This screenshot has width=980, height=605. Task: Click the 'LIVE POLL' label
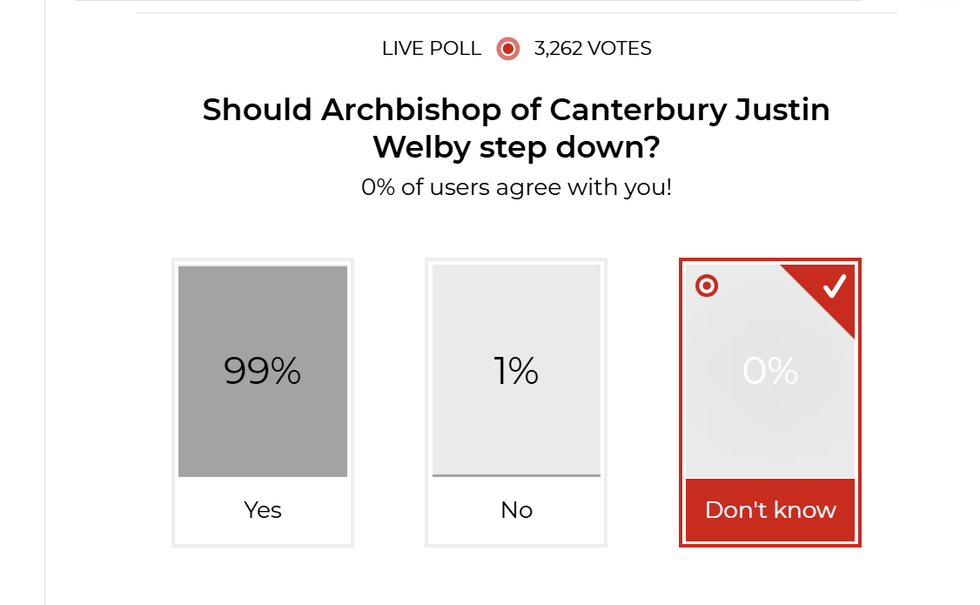tap(431, 48)
